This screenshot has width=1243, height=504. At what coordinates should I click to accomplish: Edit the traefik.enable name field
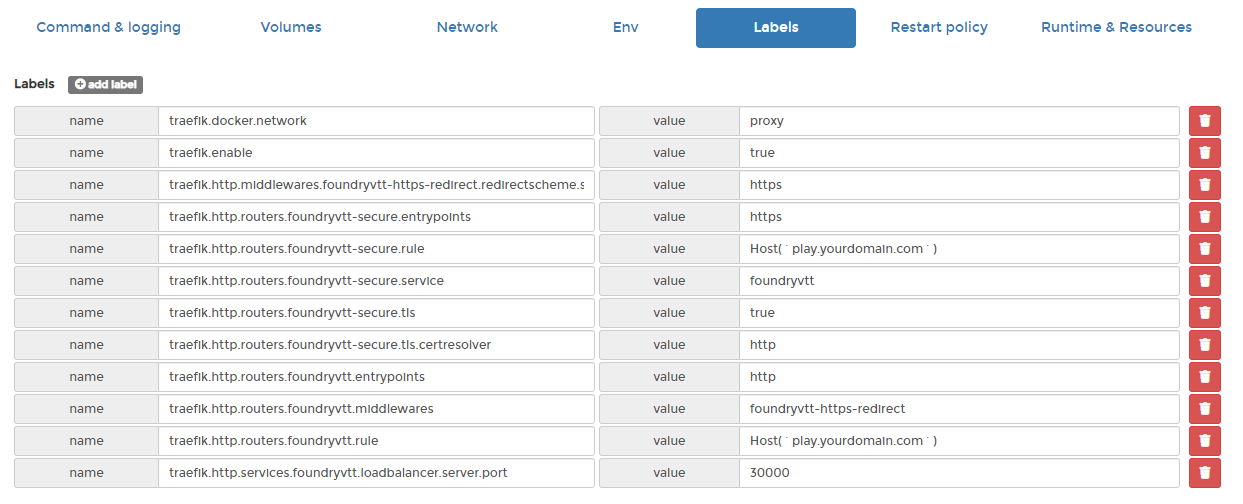tap(375, 153)
